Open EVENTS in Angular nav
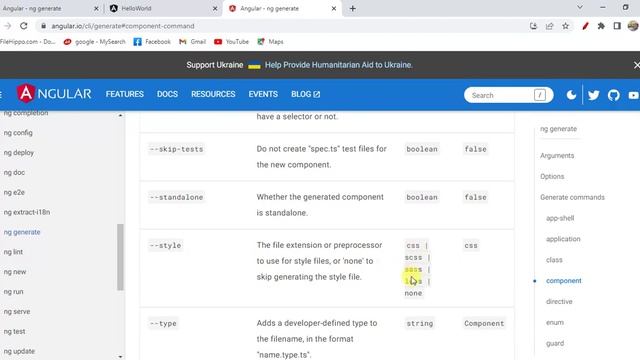The height and width of the screenshot is (360, 640). point(263,94)
